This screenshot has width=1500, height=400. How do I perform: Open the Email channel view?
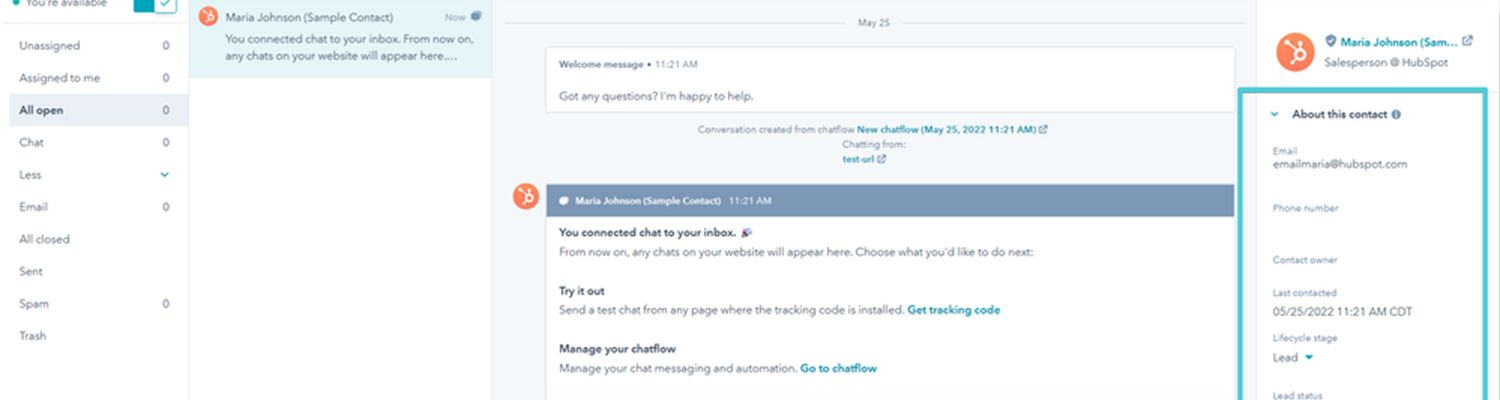[x=94, y=207]
